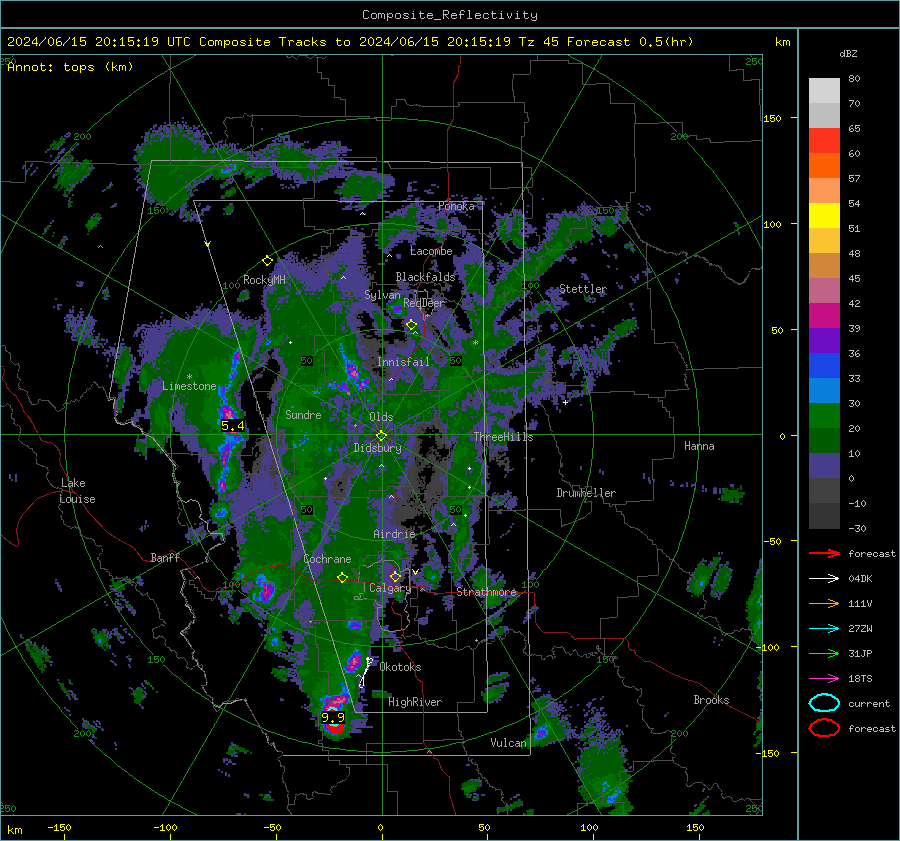
Task: Click the Didsbury town label
Action: click(377, 448)
